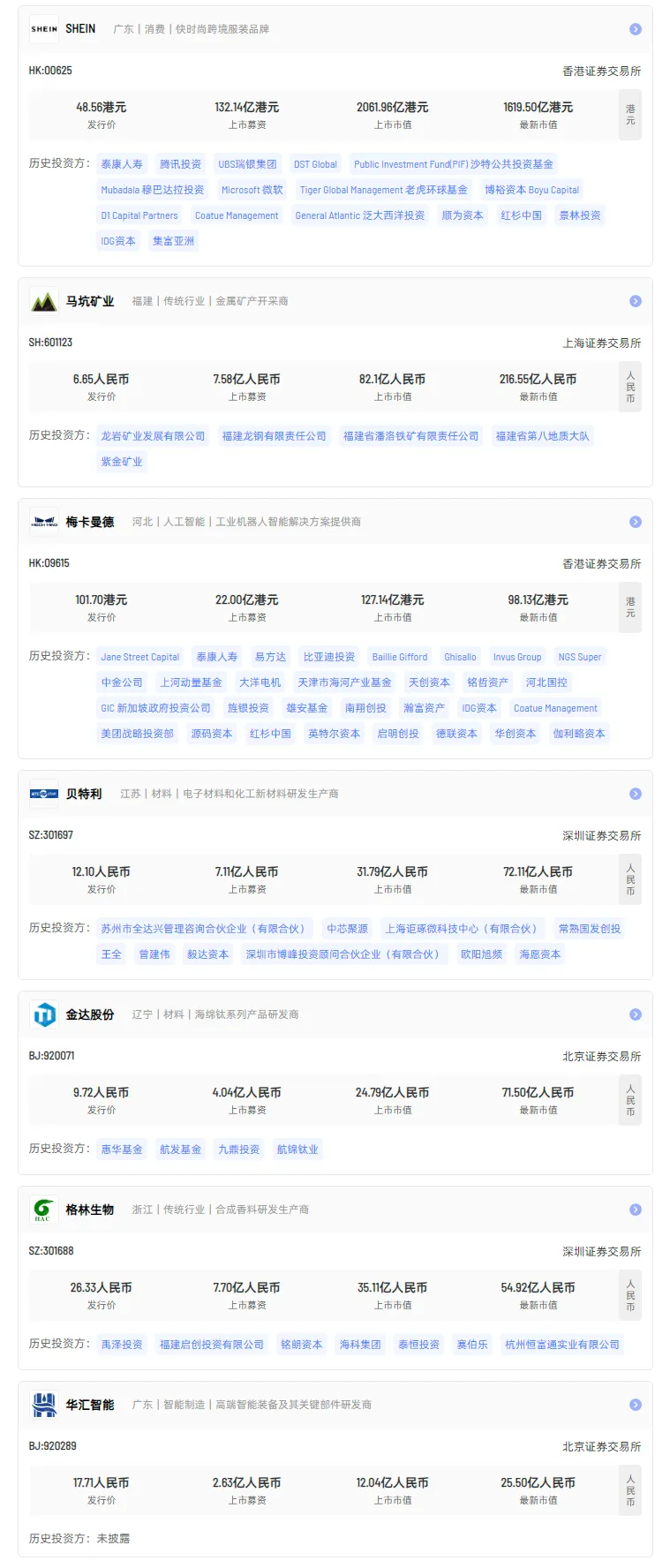Screen dimensions: 670x1568
Task: Select investor tag 集富亚洲
Action: click(x=174, y=241)
